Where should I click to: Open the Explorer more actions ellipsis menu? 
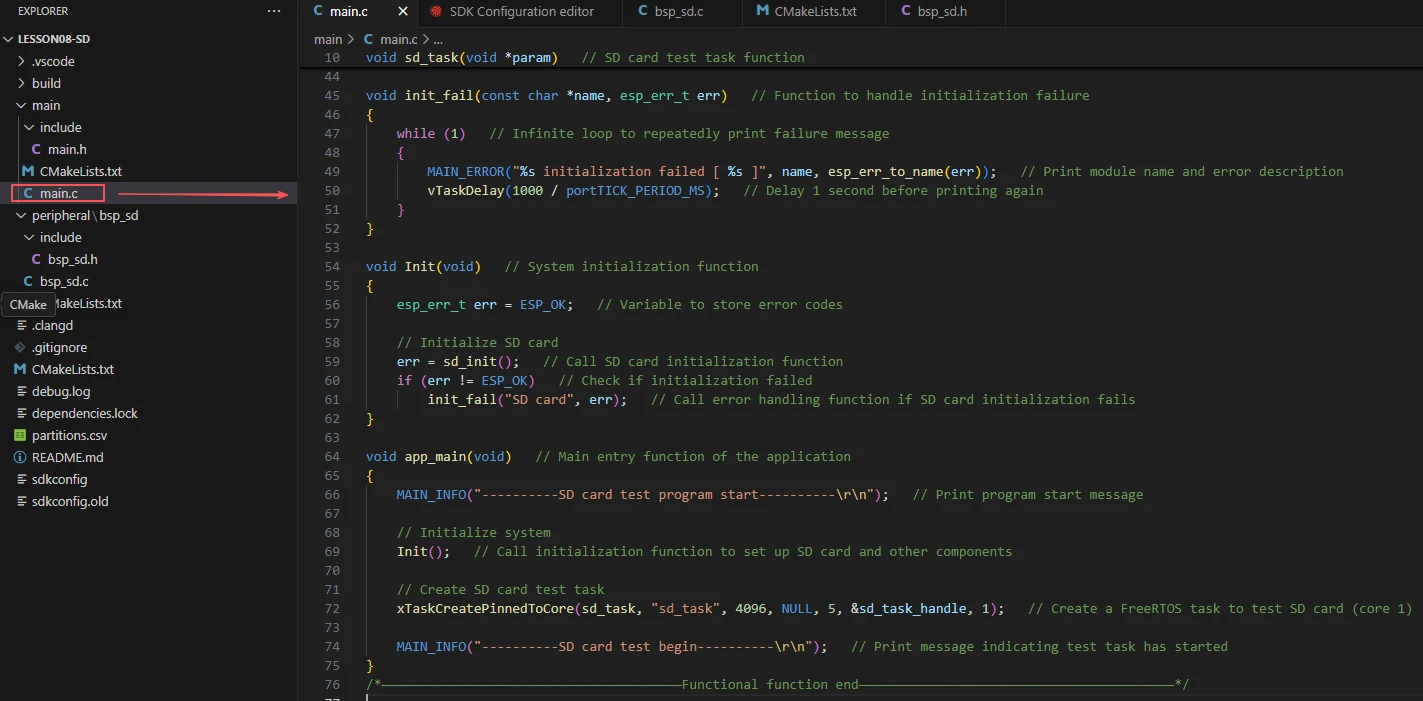274,11
